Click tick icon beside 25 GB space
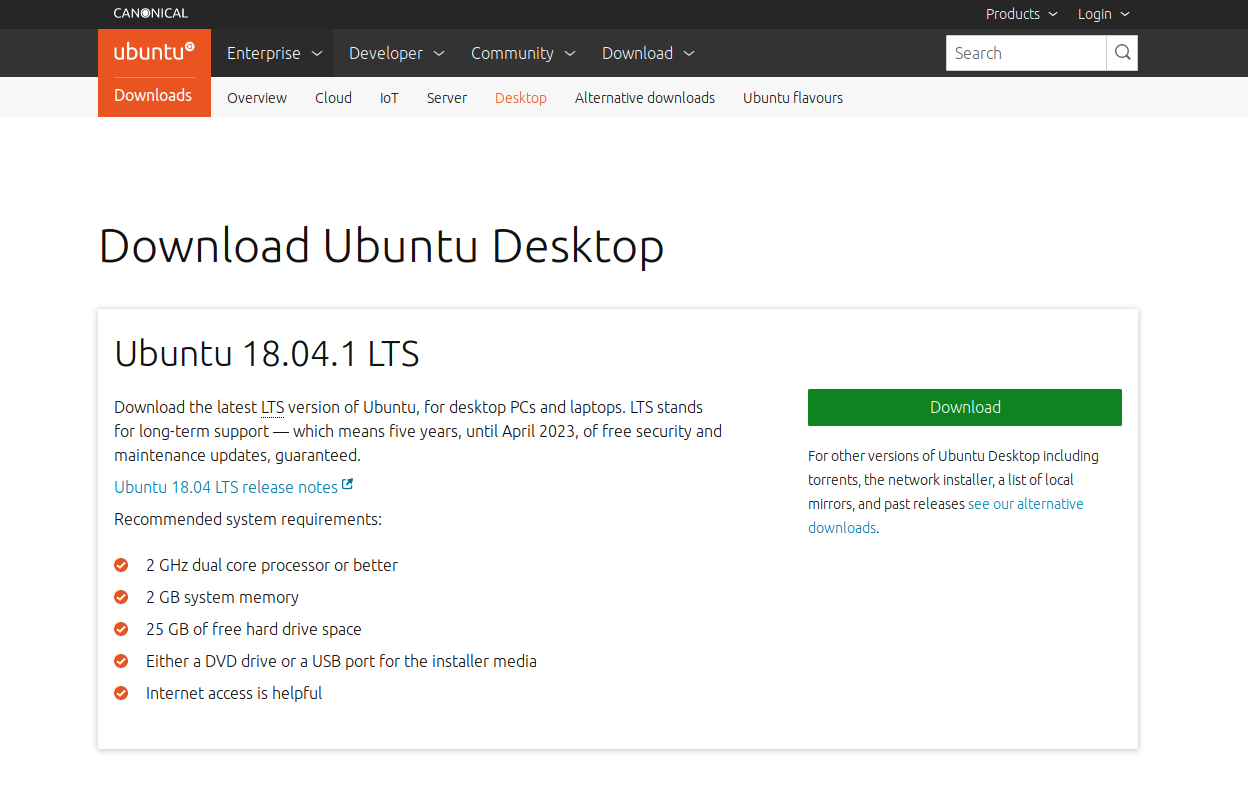Screen dimensions: 1248x812 pyautogui.click(x=121, y=629)
